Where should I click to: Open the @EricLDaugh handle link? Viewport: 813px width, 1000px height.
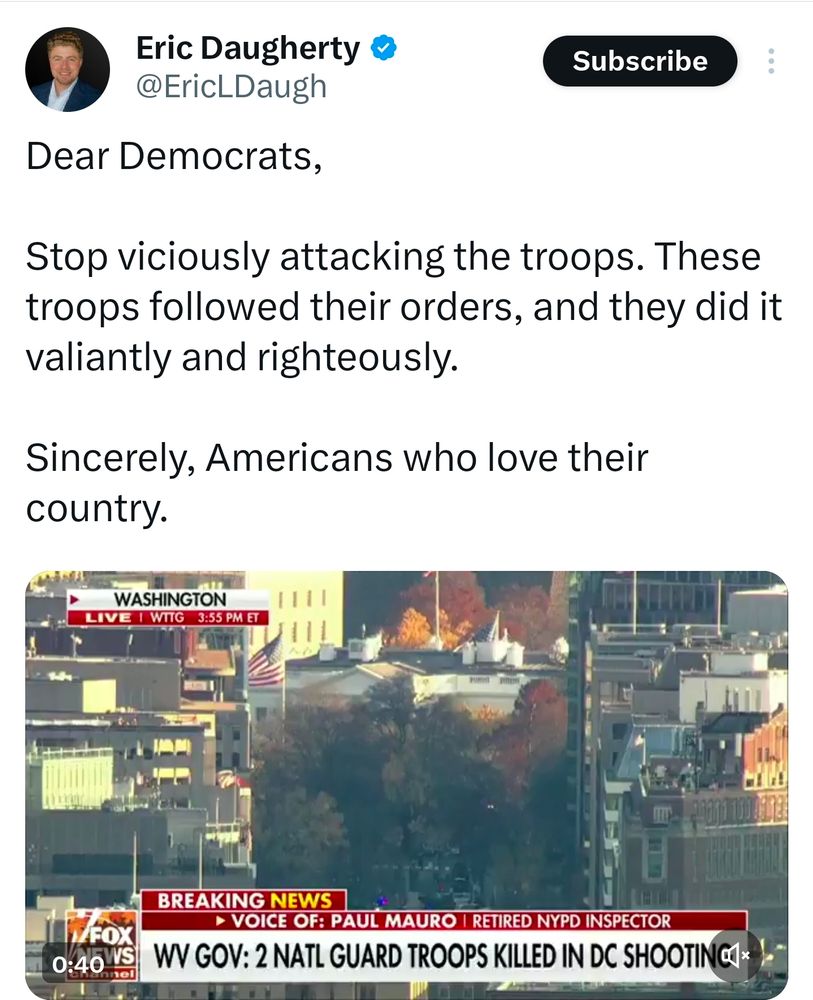pyautogui.click(x=231, y=86)
